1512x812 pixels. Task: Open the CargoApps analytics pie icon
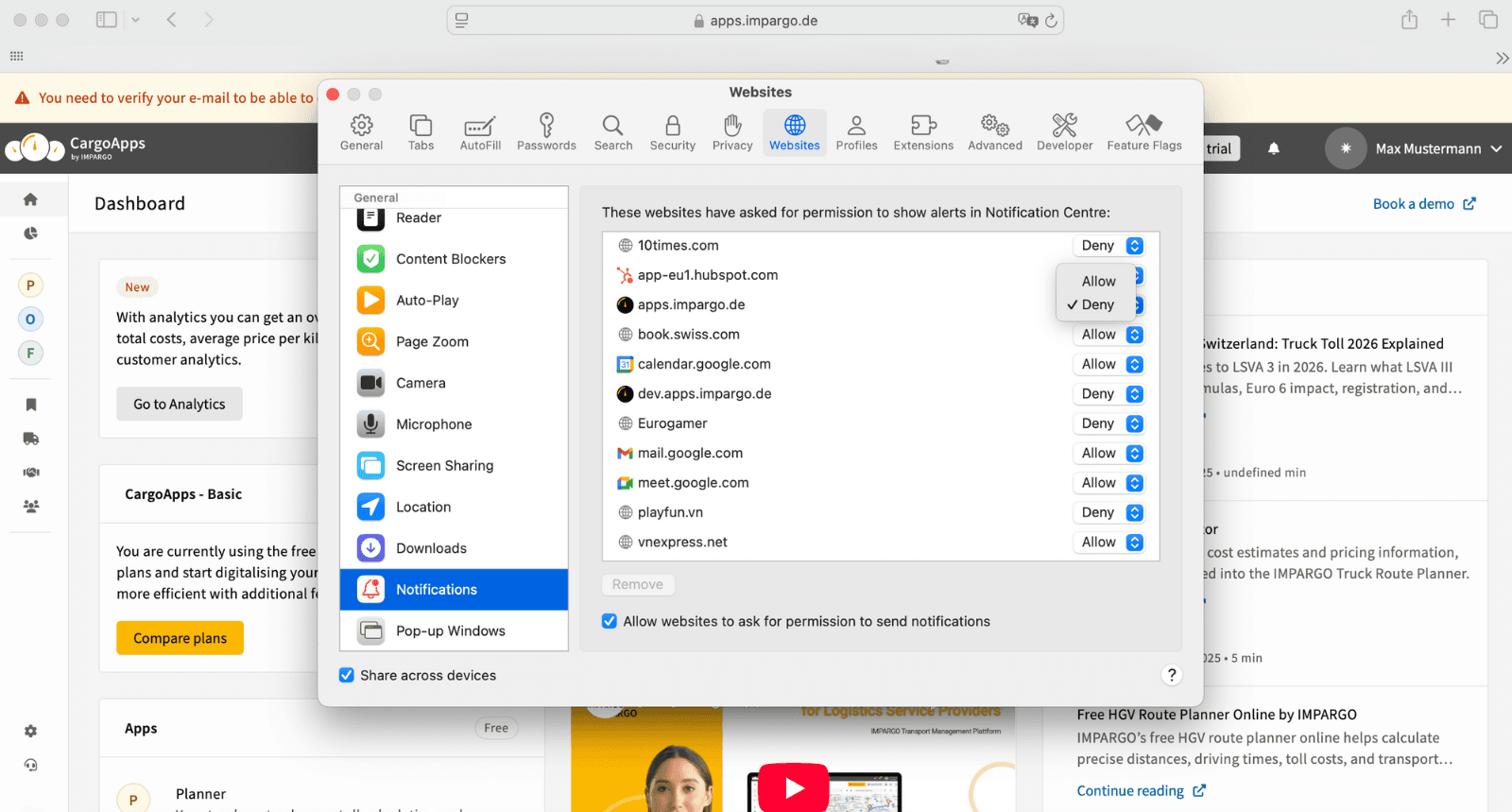coord(30,233)
